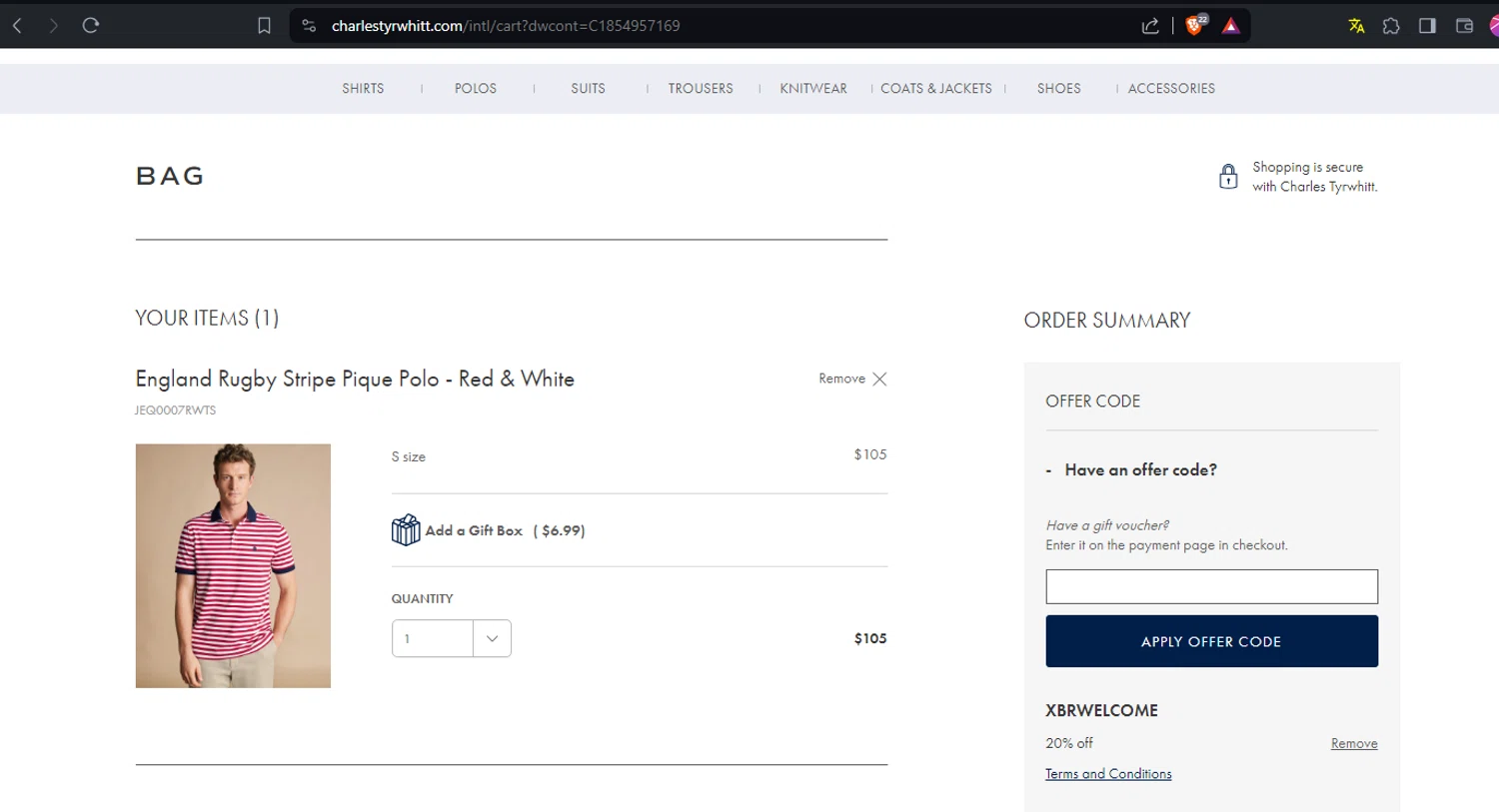The image size is (1499, 812).
Task: Open Brave Rewards triangle icon
Action: click(1231, 26)
